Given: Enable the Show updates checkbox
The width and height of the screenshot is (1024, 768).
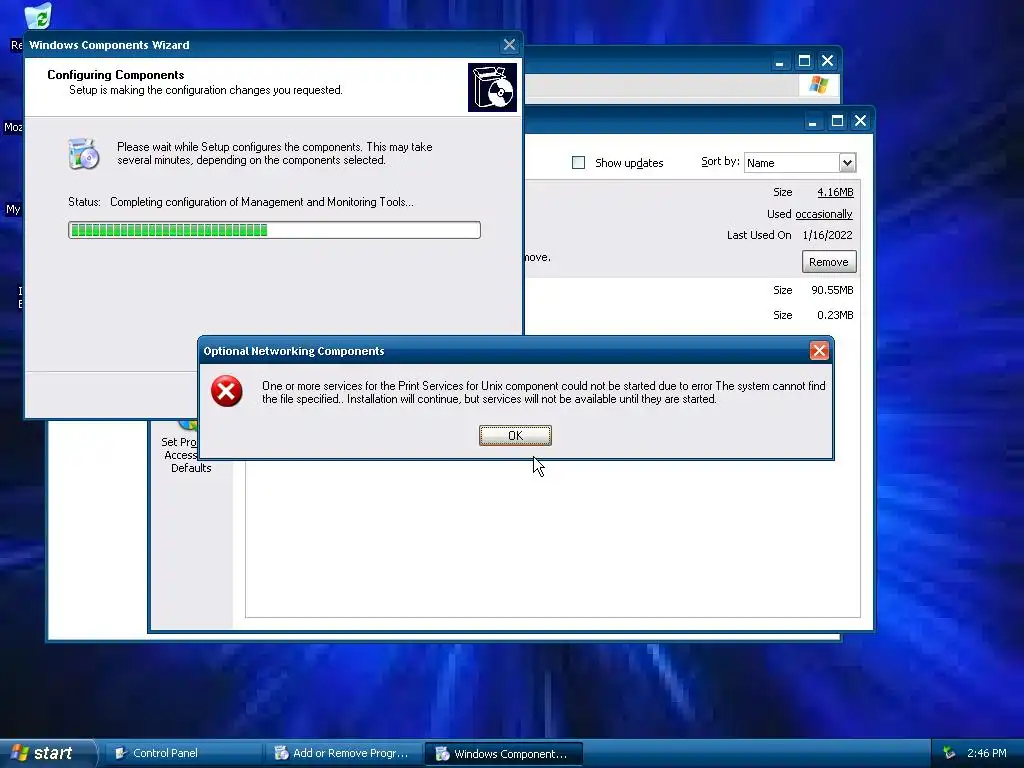Looking at the screenshot, I should pos(579,163).
